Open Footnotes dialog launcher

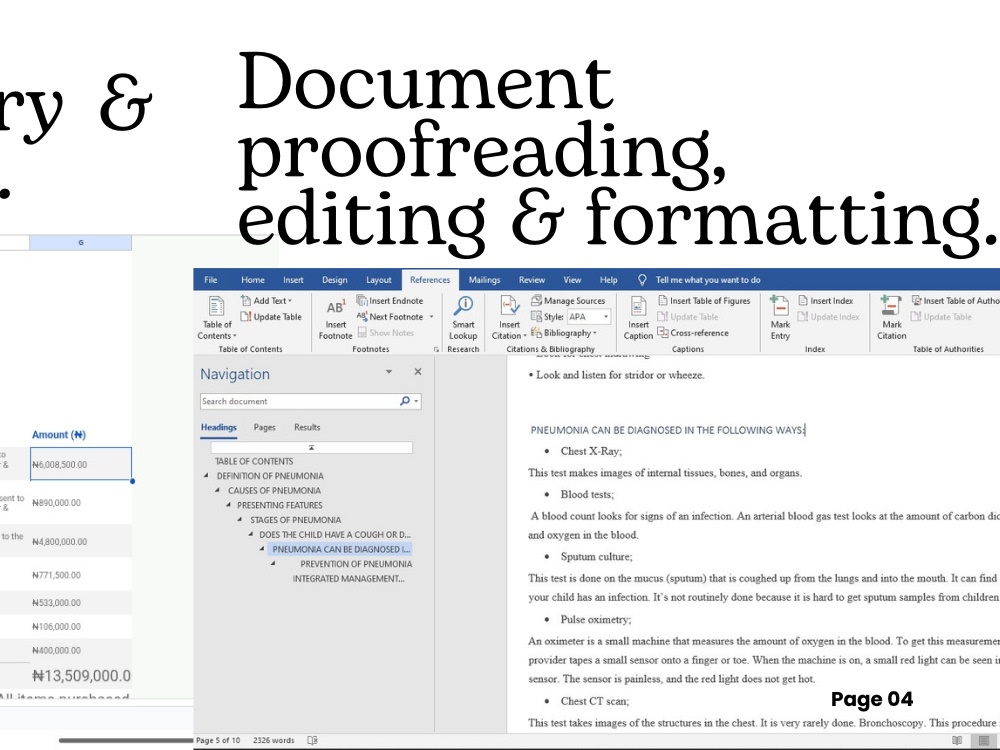[436, 349]
